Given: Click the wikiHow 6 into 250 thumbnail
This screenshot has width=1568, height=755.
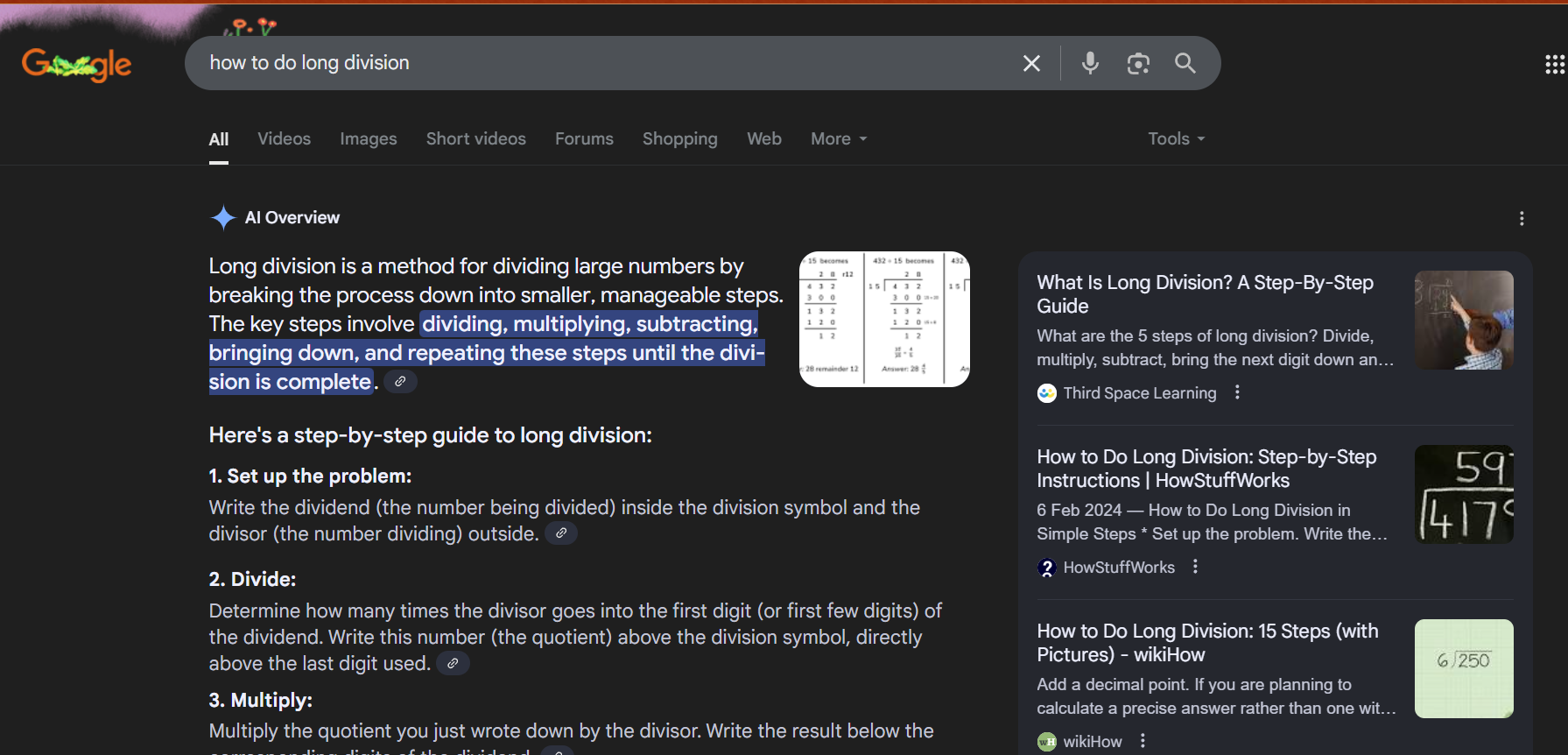Looking at the screenshot, I should [x=1464, y=668].
